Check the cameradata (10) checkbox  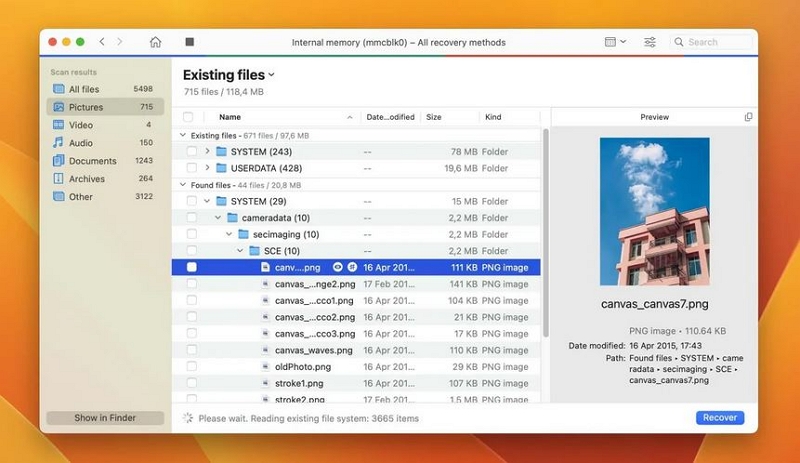pos(191,217)
